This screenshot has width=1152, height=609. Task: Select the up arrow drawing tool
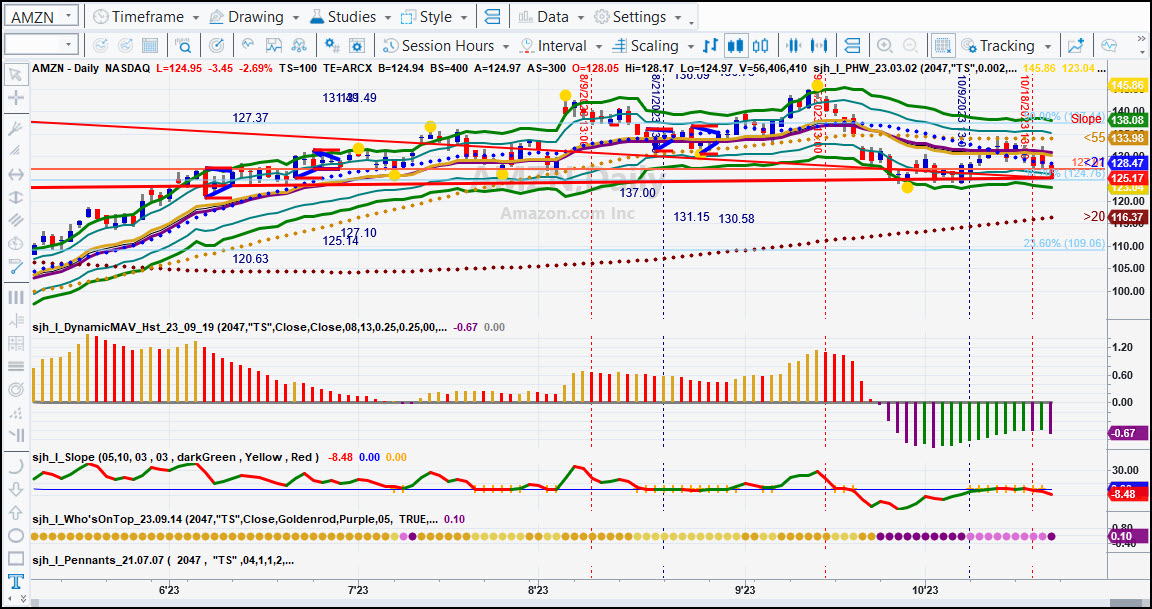click(15, 513)
